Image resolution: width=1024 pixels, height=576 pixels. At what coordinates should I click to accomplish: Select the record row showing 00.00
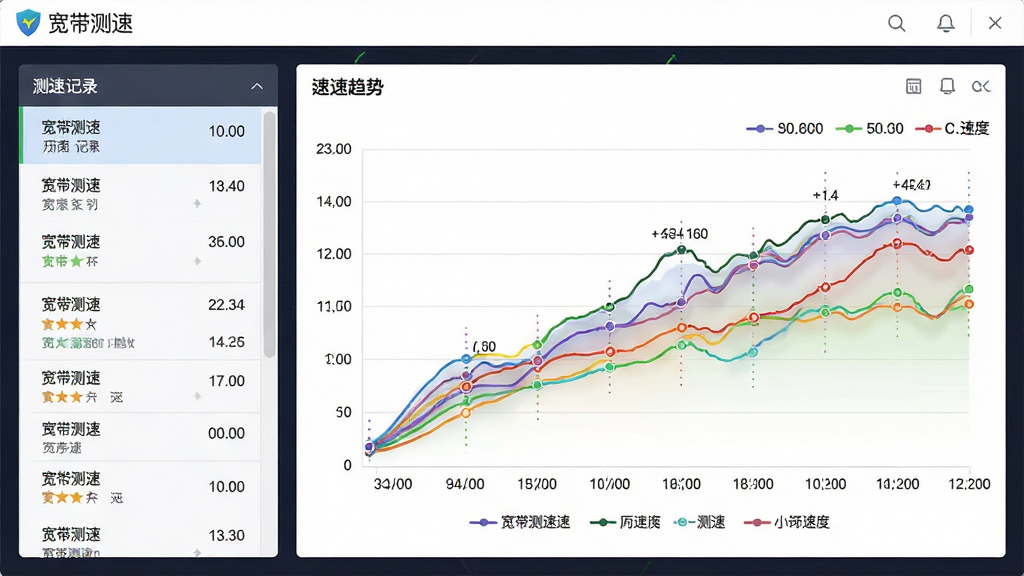[x=140, y=437]
